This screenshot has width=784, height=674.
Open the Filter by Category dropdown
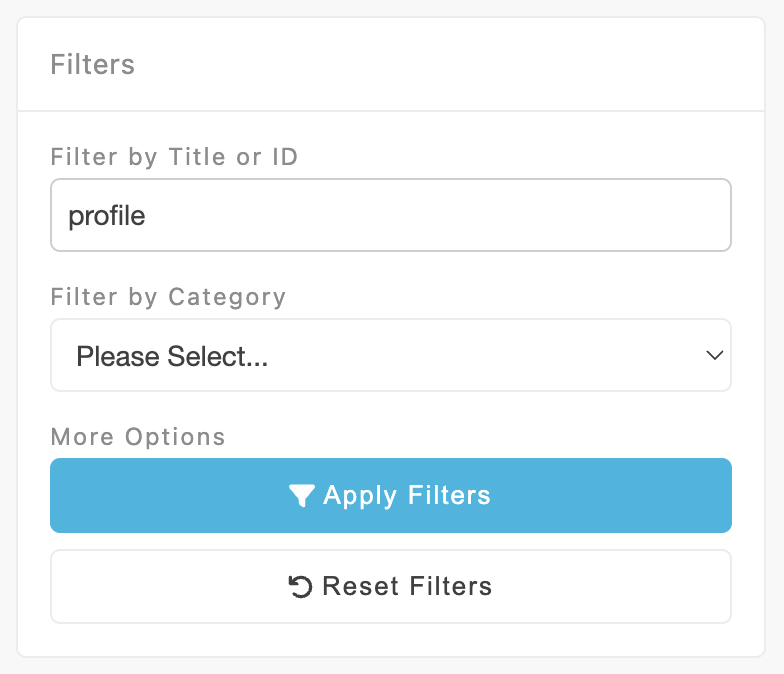[390, 355]
